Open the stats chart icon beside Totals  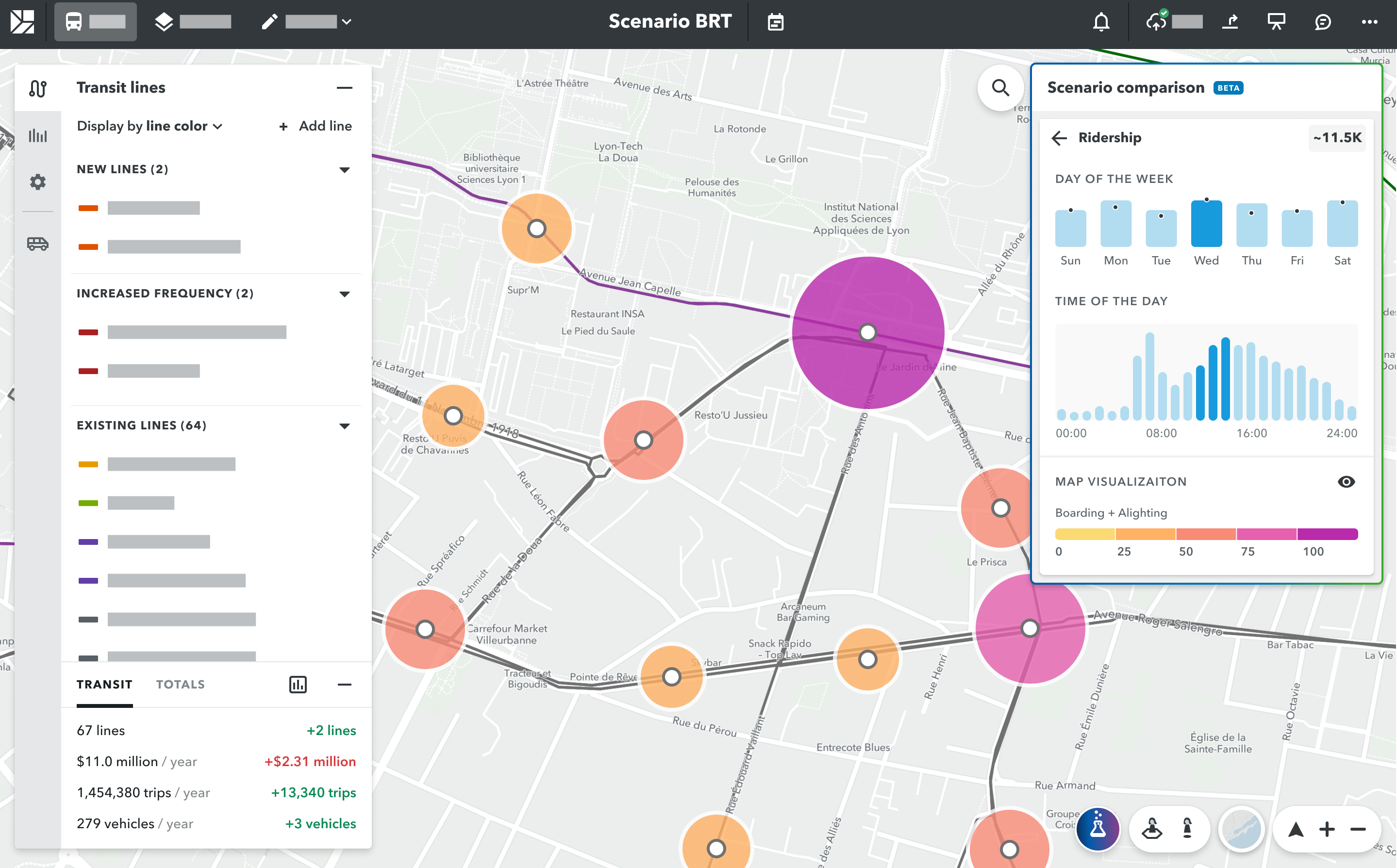298,684
